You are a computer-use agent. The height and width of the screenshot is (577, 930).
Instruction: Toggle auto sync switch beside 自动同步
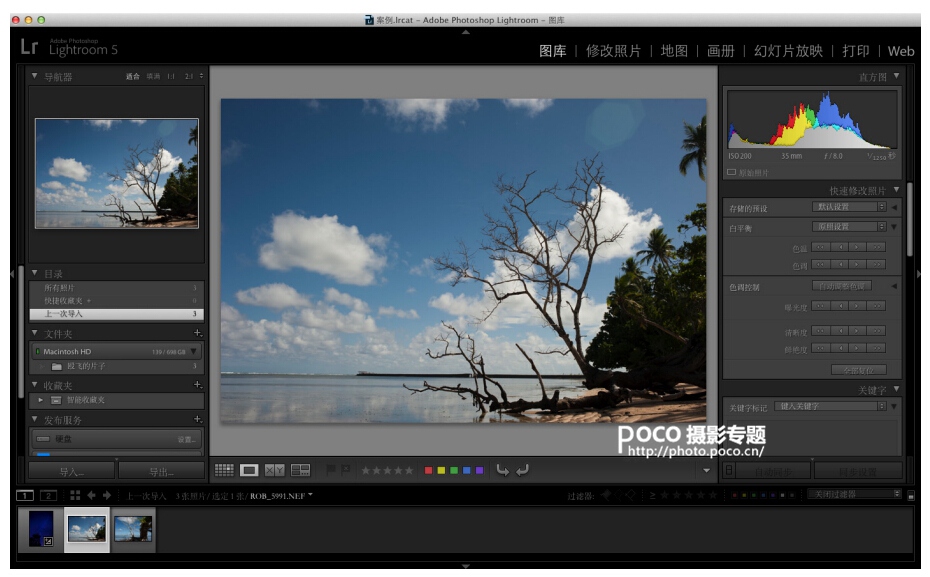click(729, 471)
